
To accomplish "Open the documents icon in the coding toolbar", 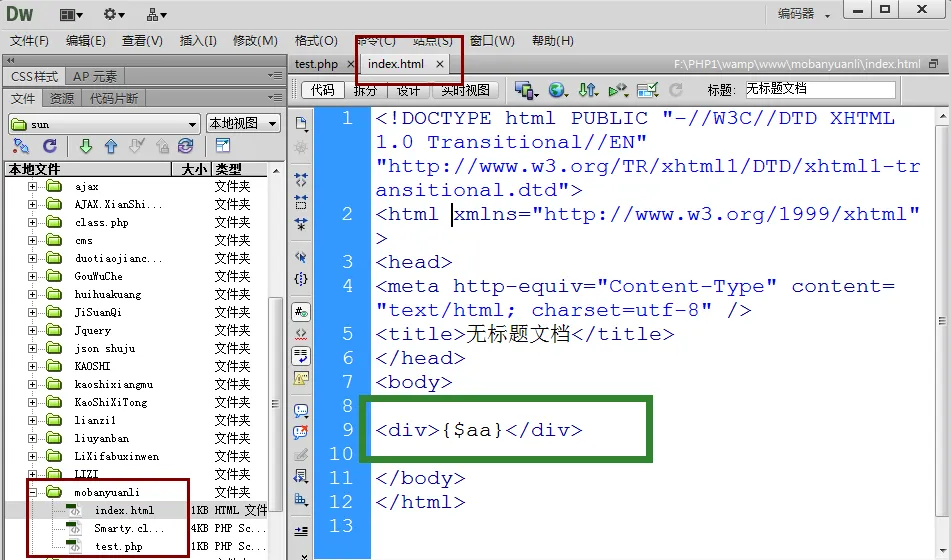I will click(x=301, y=124).
